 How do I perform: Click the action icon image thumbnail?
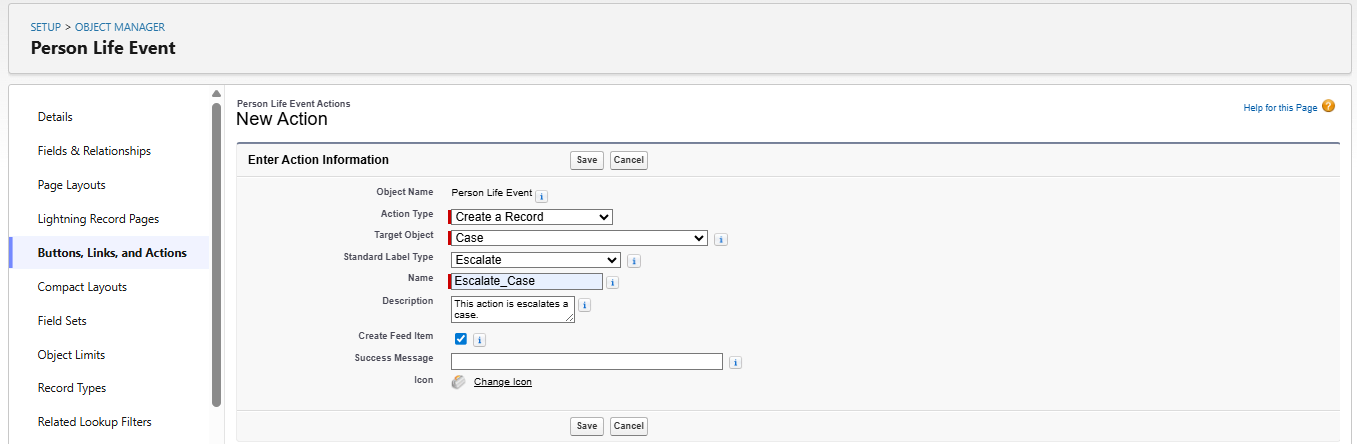[458, 382]
